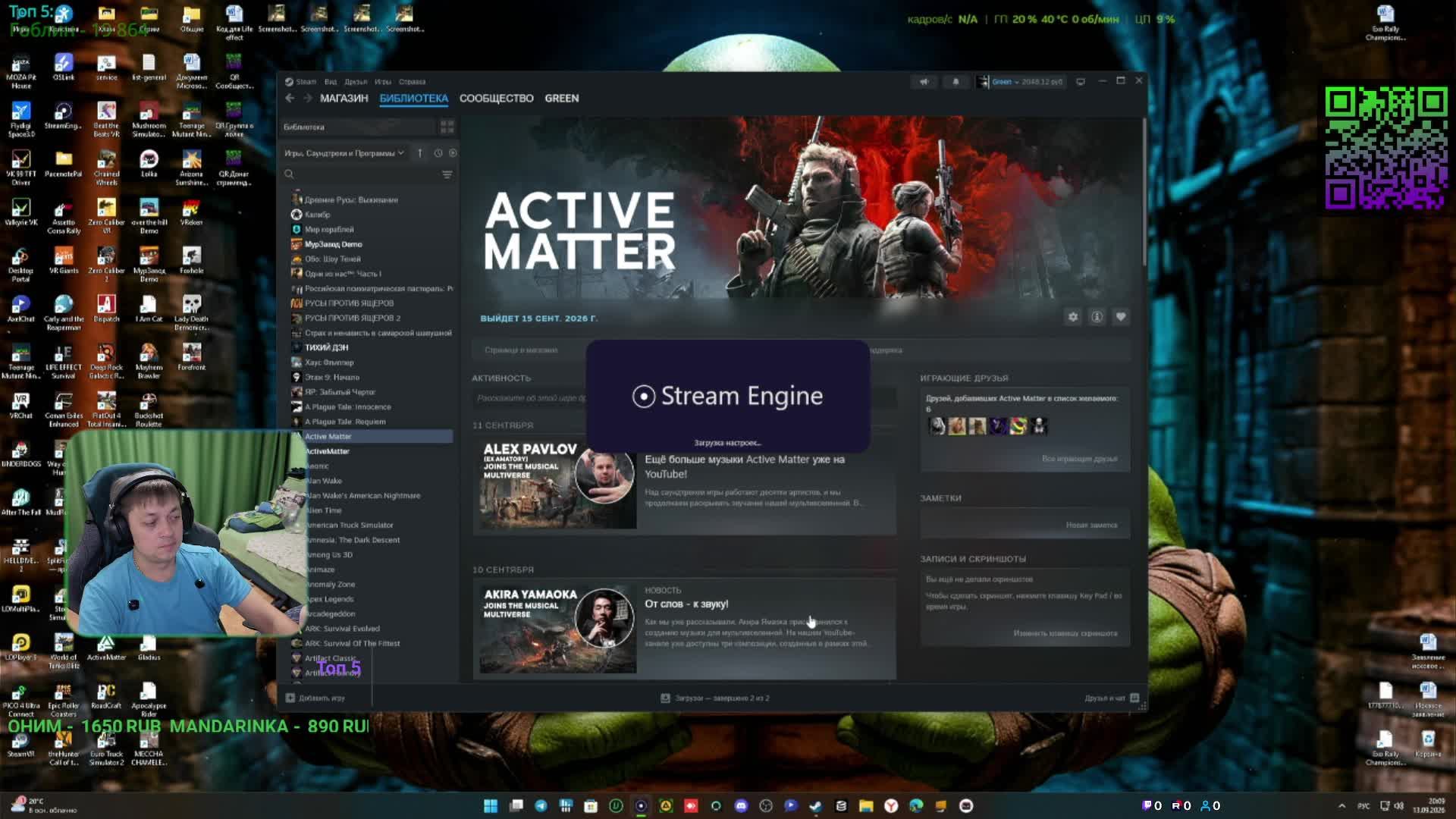The width and height of the screenshot is (1456, 819).
Task: Select the RoadCraft desktop icon
Action: [x=106, y=695]
